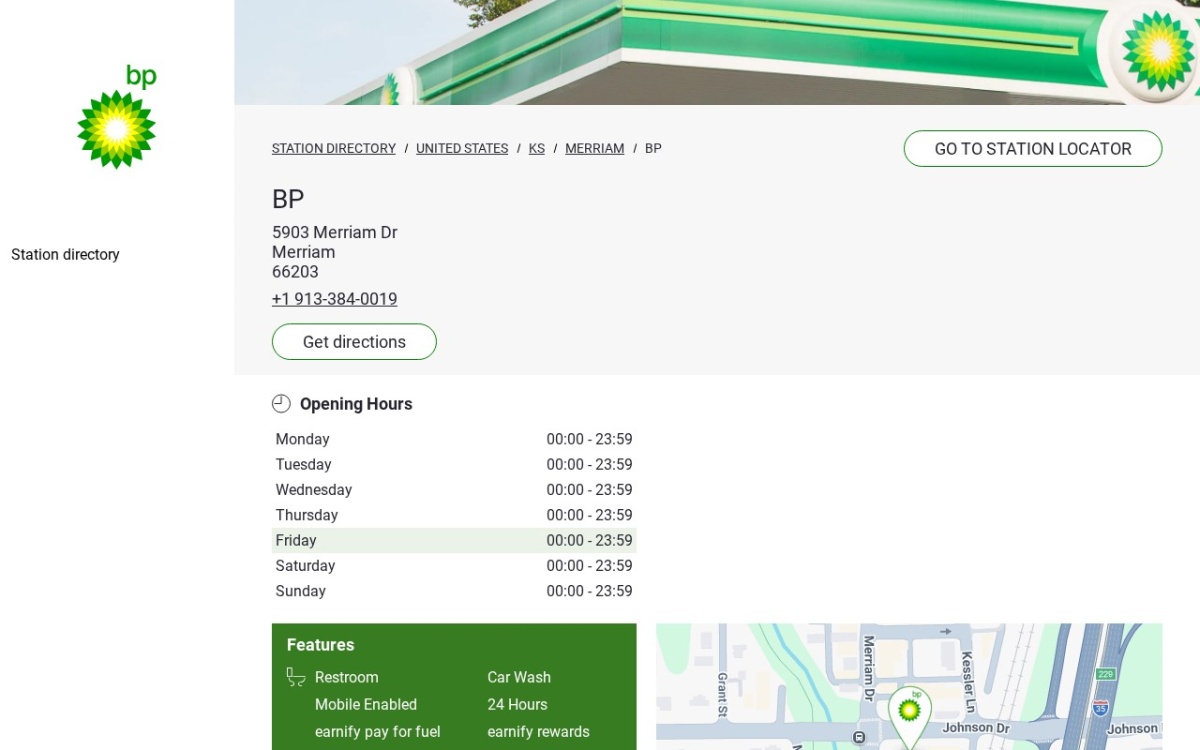The image size is (1200, 750).
Task: Click the Restroom feature text
Action: click(346, 677)
